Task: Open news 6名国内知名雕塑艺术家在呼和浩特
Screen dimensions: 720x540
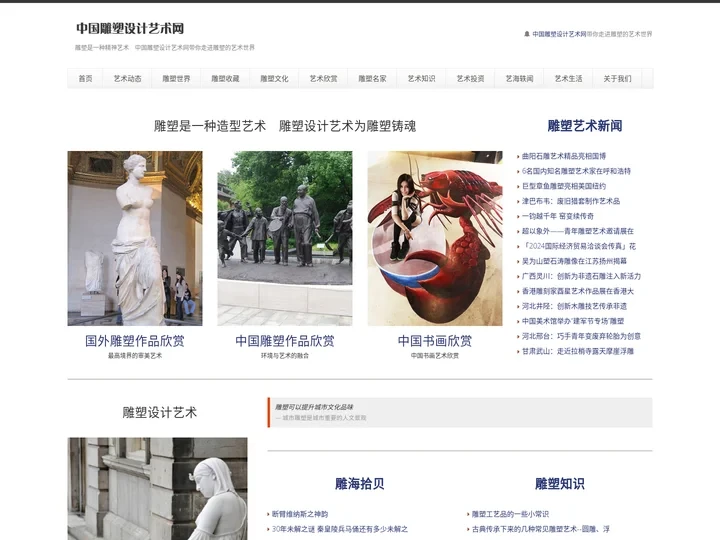Action: tap(576, 171)
